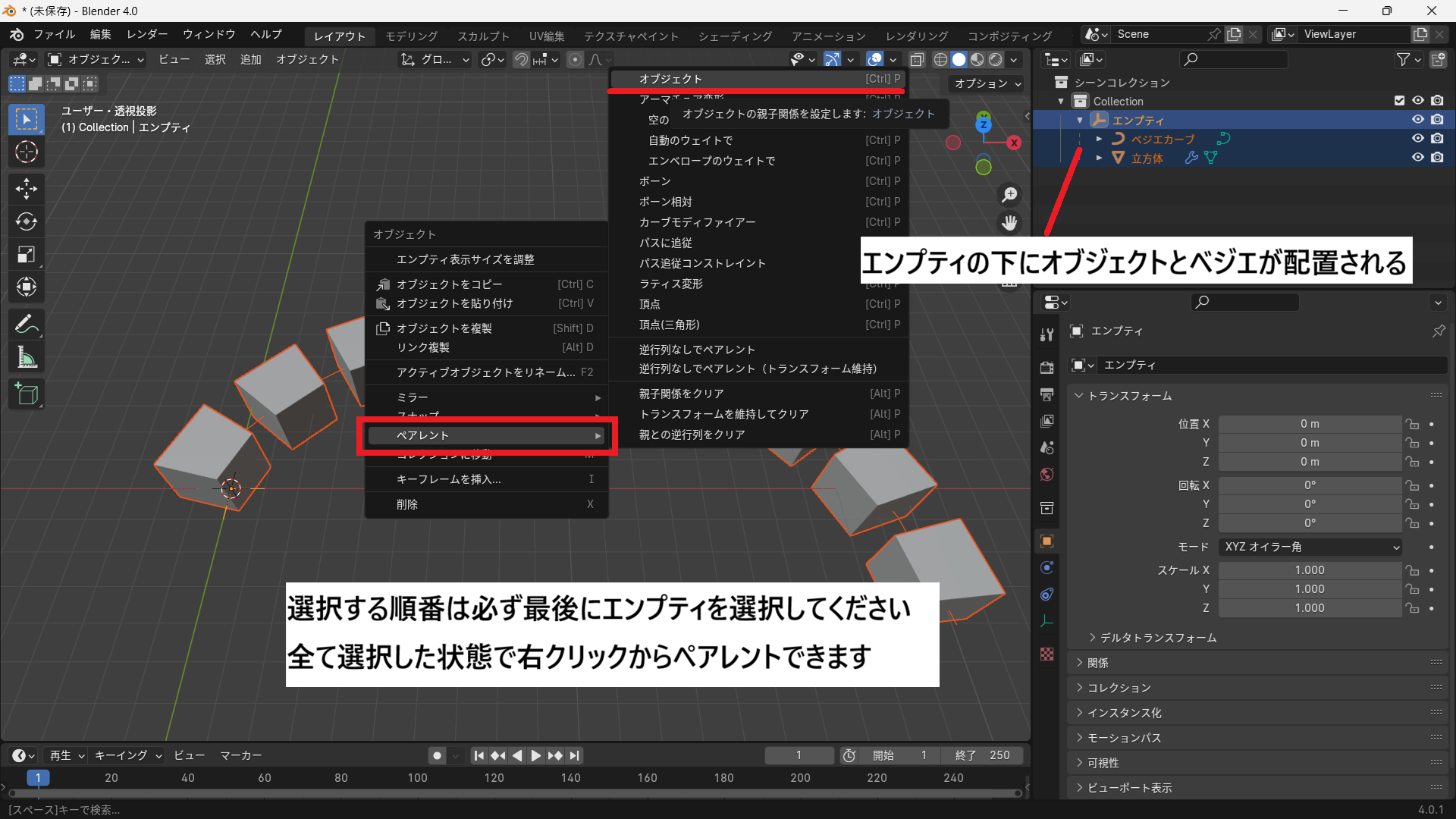
Task: Click 親子関係をクリア menu entry
Action: [681, 394]
